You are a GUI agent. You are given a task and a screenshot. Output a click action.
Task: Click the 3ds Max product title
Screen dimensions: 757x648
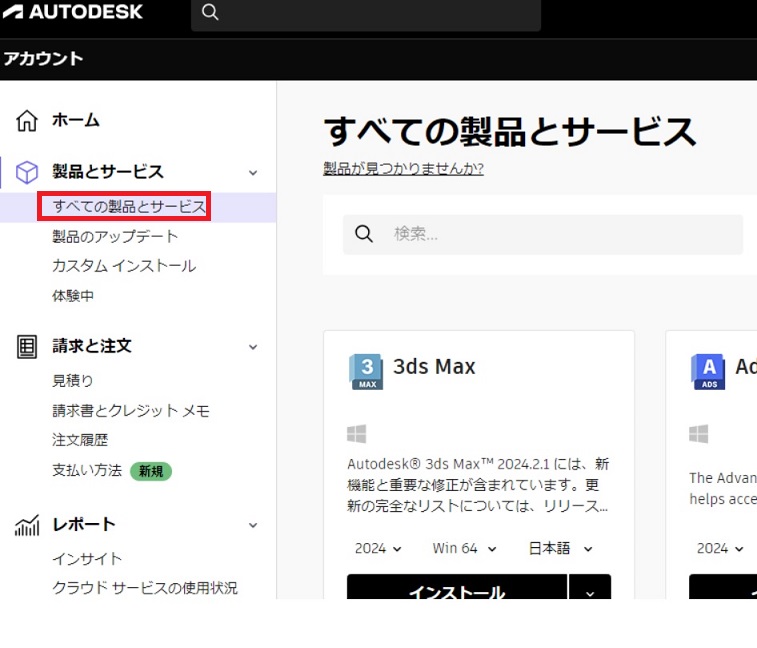434,366
